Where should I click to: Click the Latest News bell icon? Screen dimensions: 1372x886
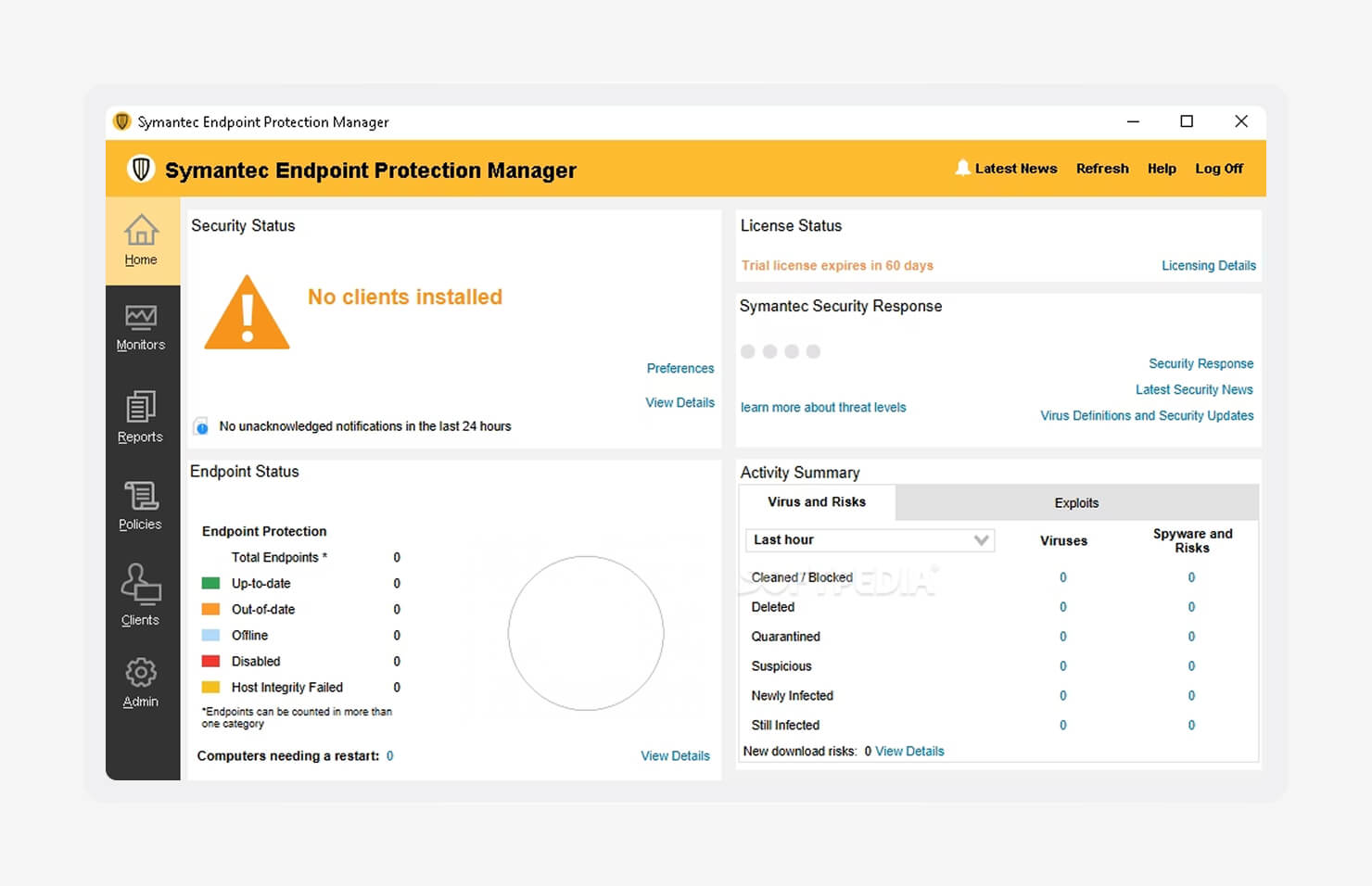click(x=963, y=168)
